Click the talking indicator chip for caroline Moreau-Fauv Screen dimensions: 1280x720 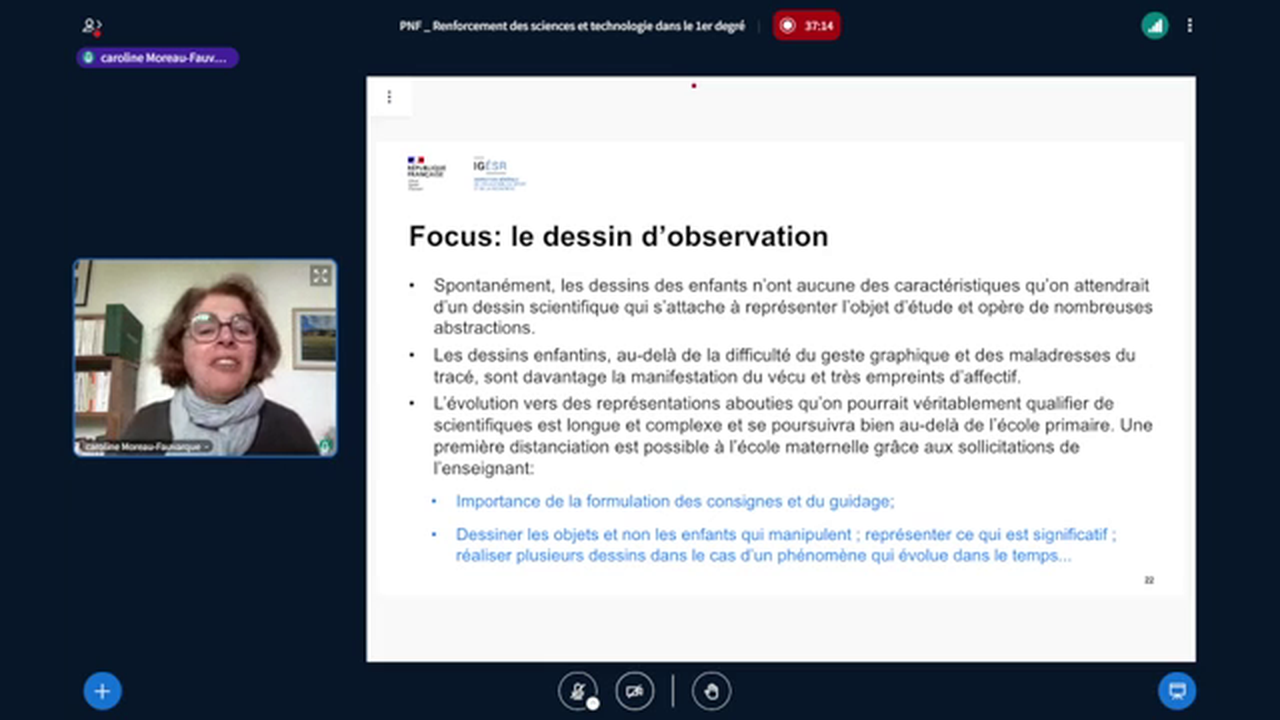[157, 58]
